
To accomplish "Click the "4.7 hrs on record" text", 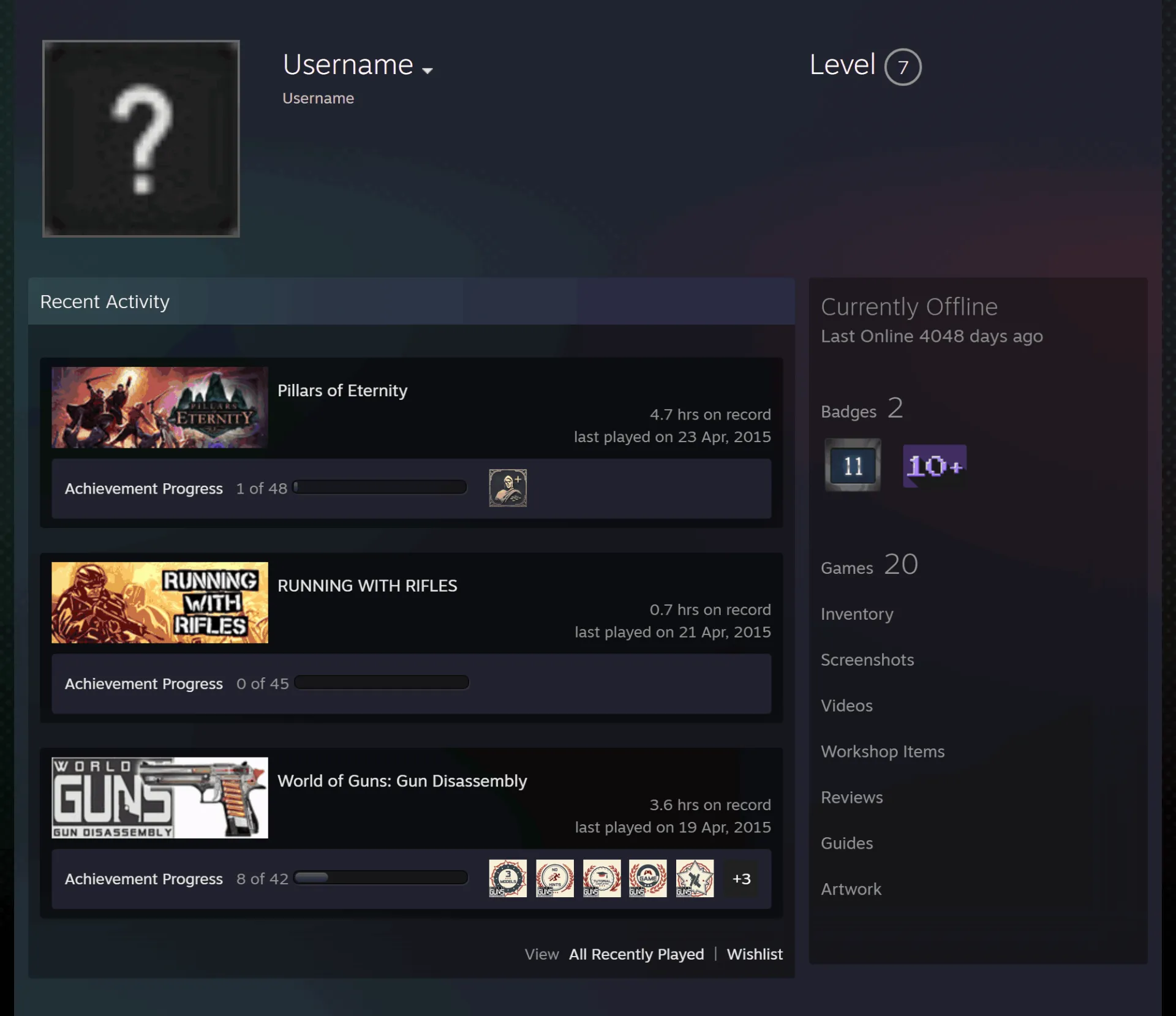I will tap(710, 415).
